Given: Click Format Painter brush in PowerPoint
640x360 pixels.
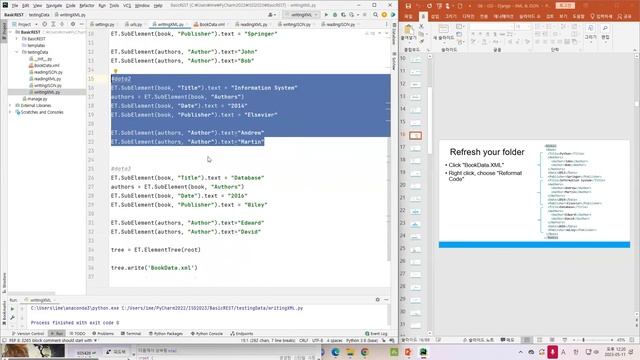Looking at the screenshot, I should click(x=422, y=41).
